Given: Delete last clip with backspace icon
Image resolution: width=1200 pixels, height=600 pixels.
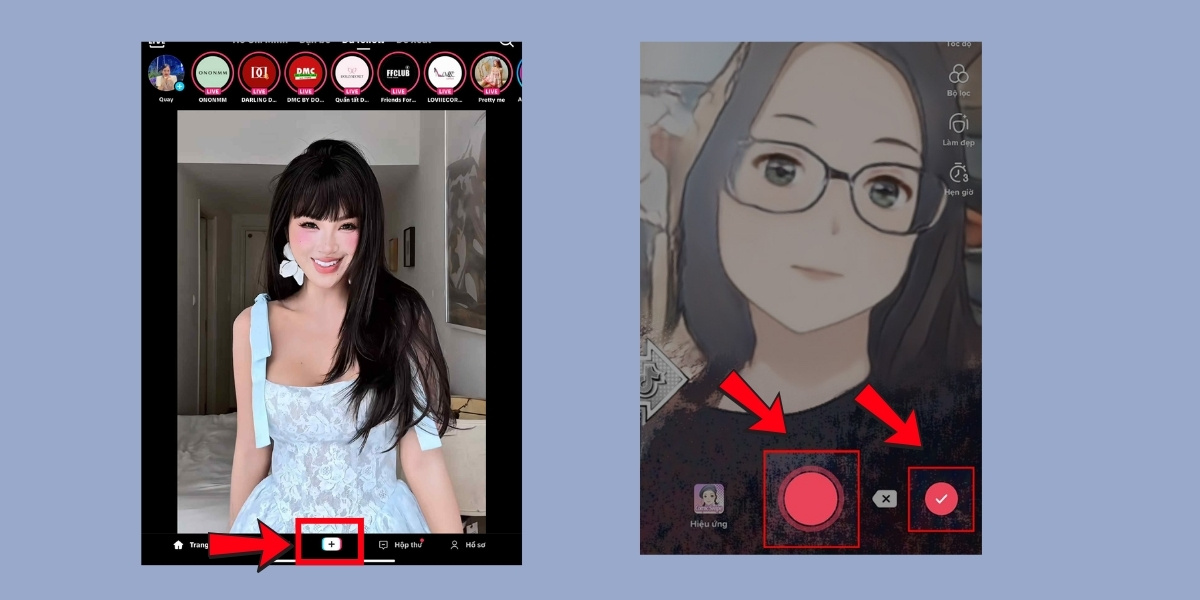Looking at the screenshot, I should (x=885, y=499).
